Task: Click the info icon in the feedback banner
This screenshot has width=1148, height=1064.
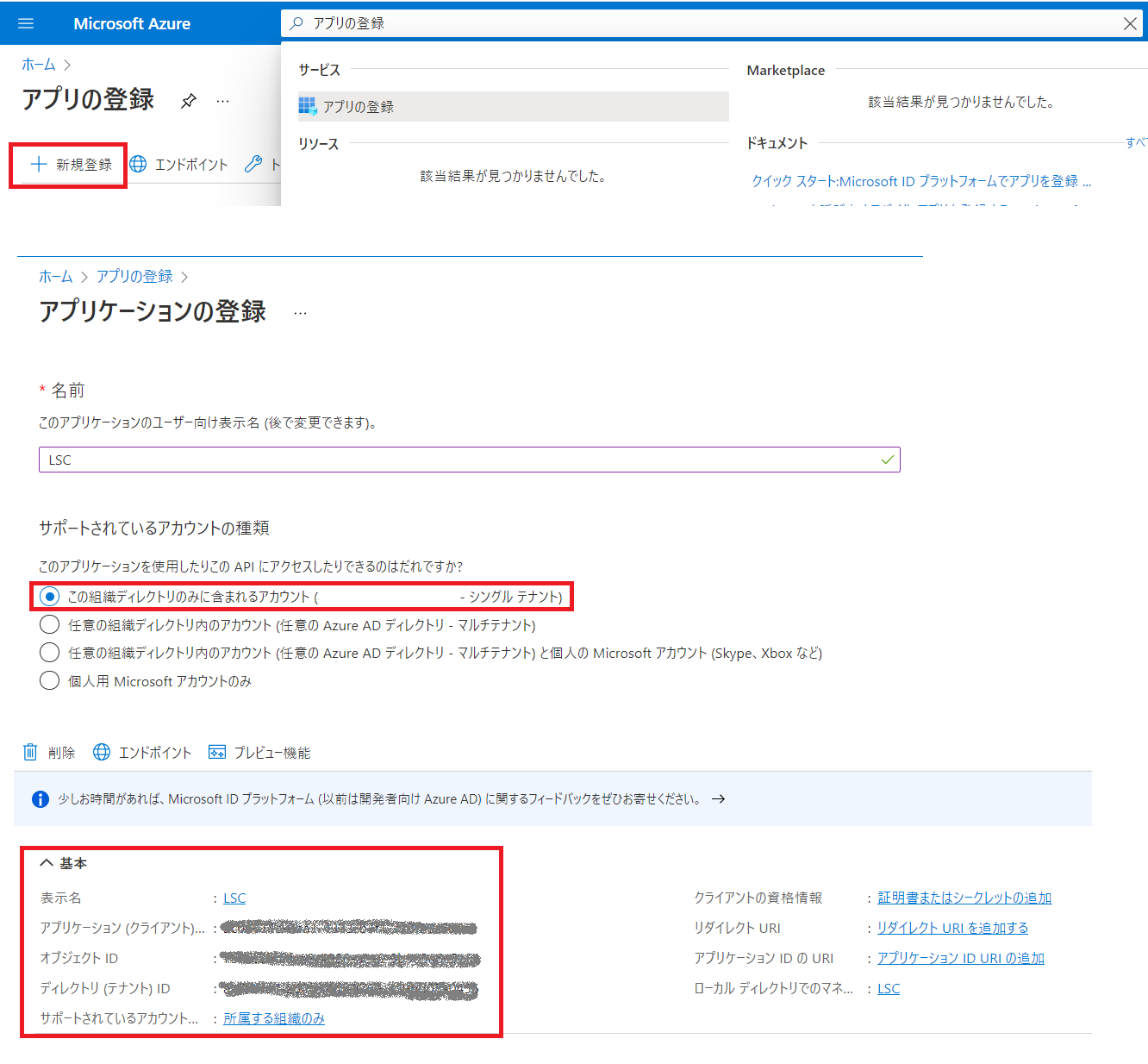Action: (41, 799)
